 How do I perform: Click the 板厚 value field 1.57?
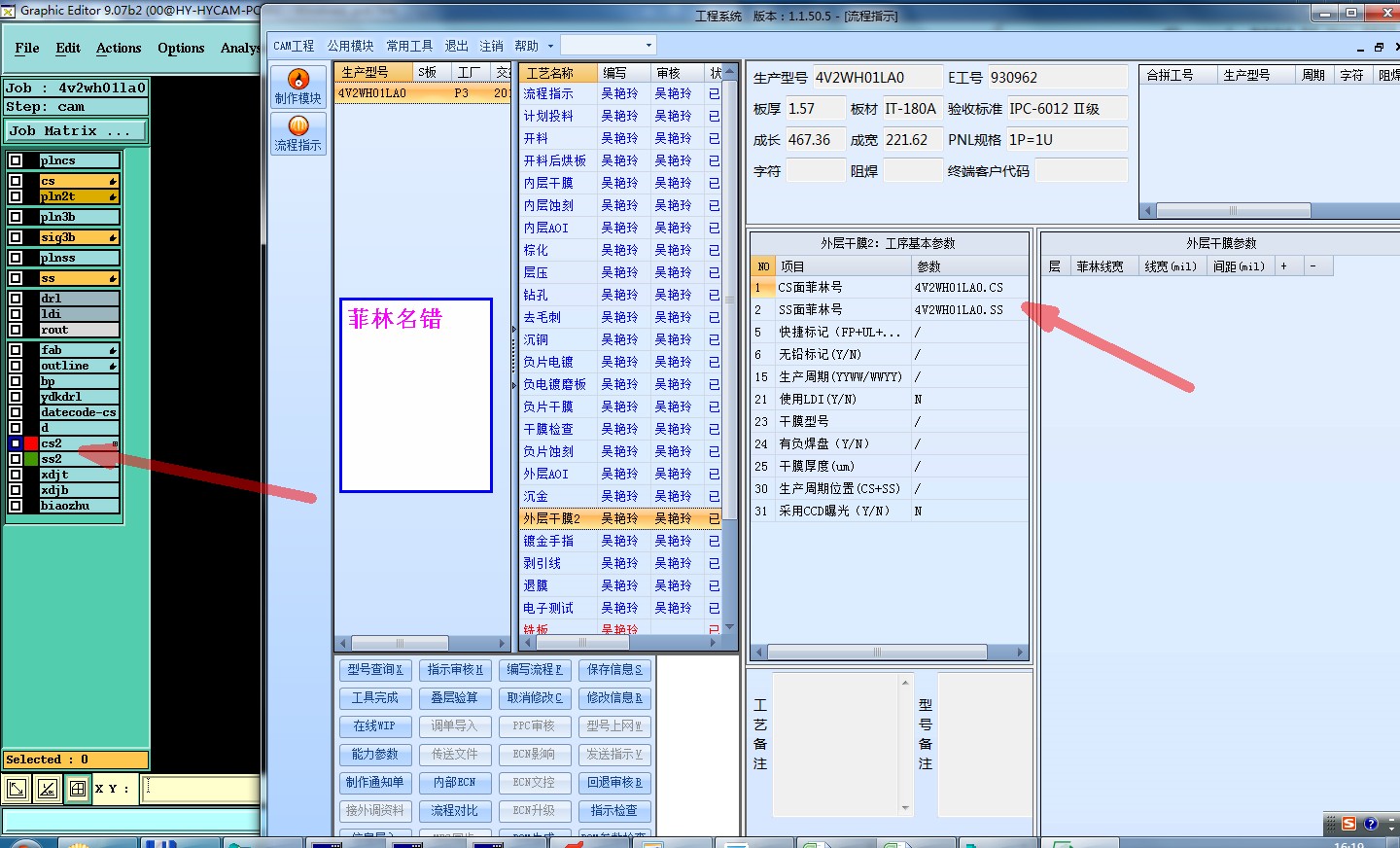tap(815, 109)
